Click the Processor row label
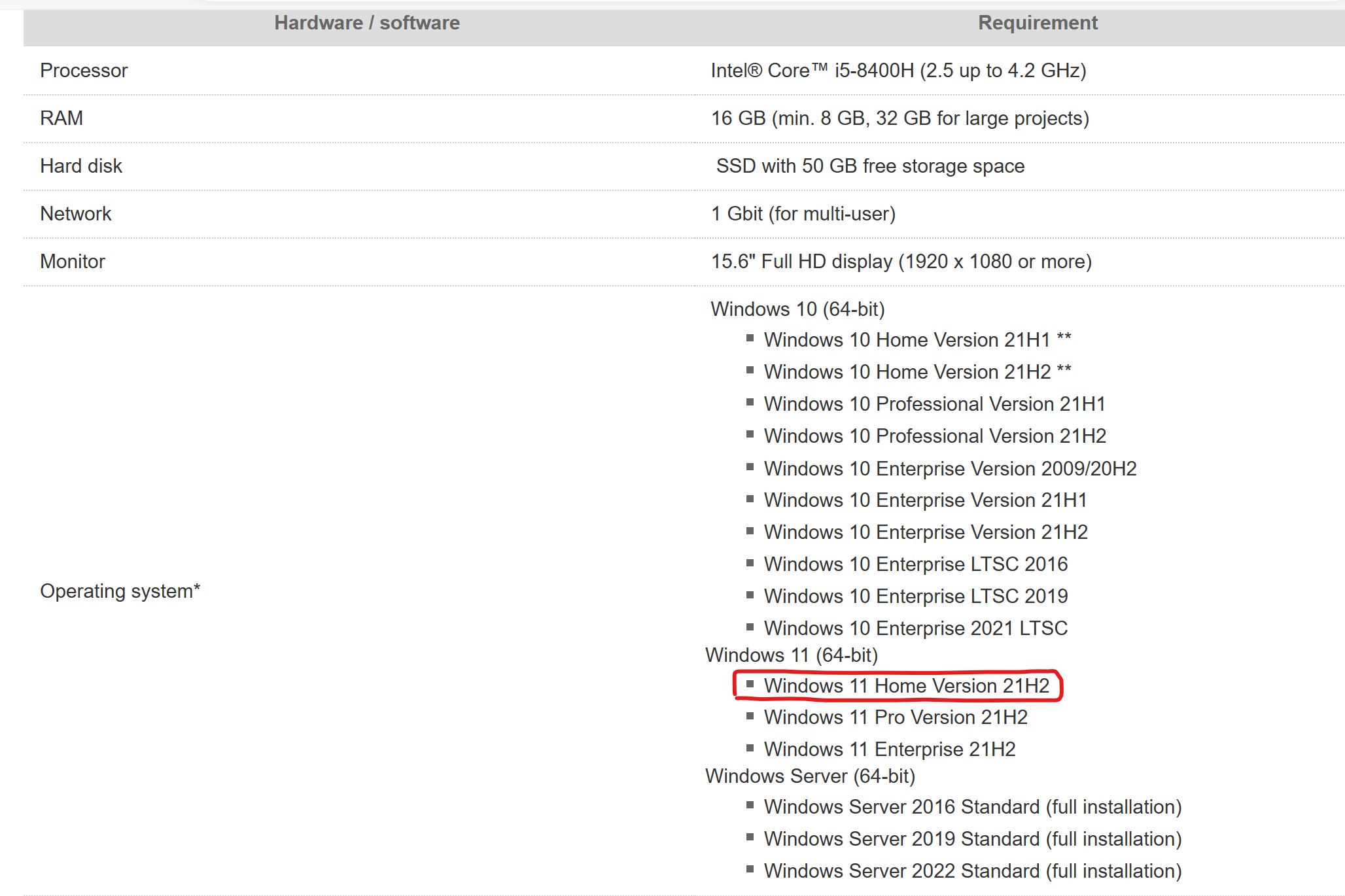1345x896 pixels. [x=84, y=71]
